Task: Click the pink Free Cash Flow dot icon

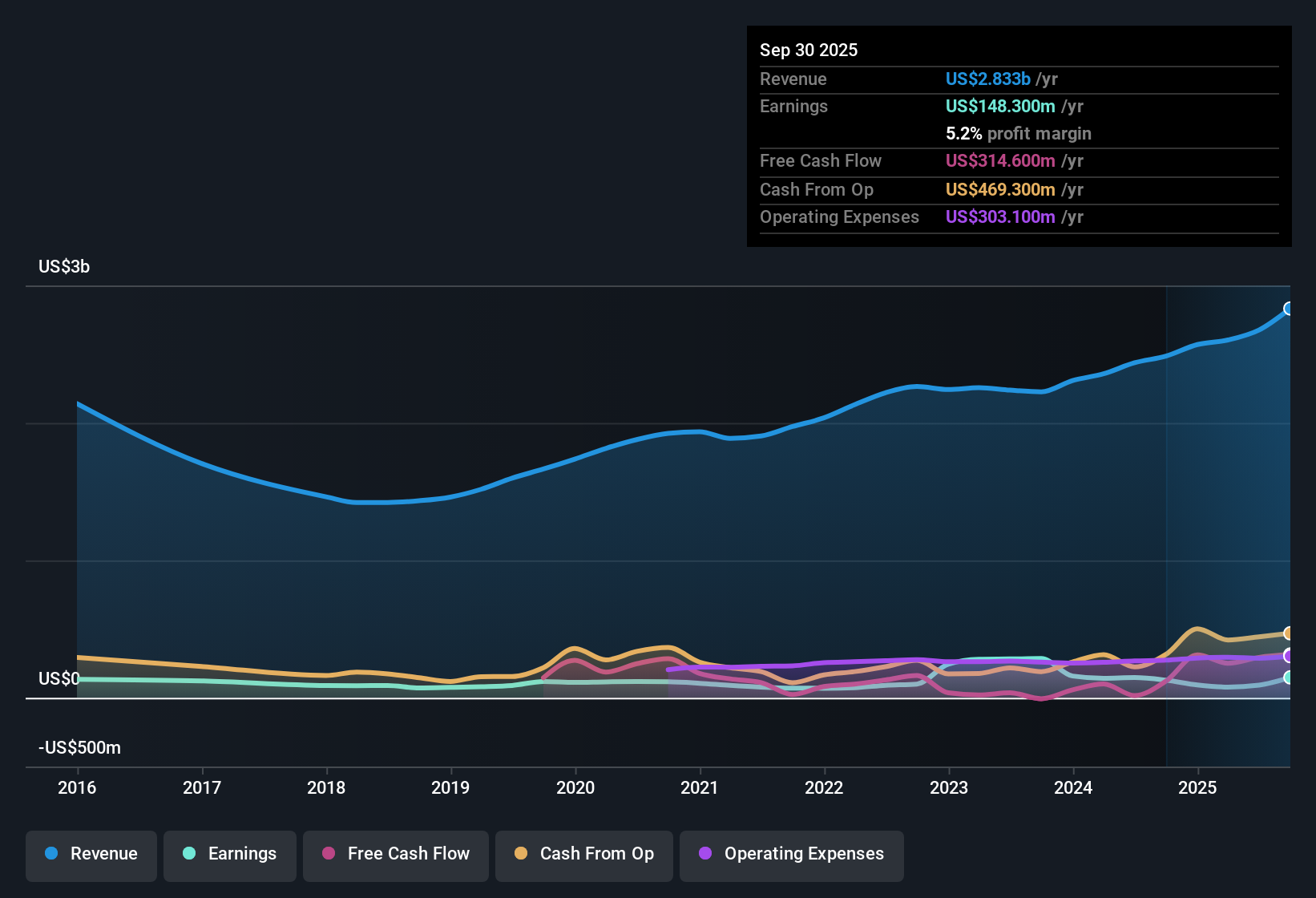Action: [327, 854]
